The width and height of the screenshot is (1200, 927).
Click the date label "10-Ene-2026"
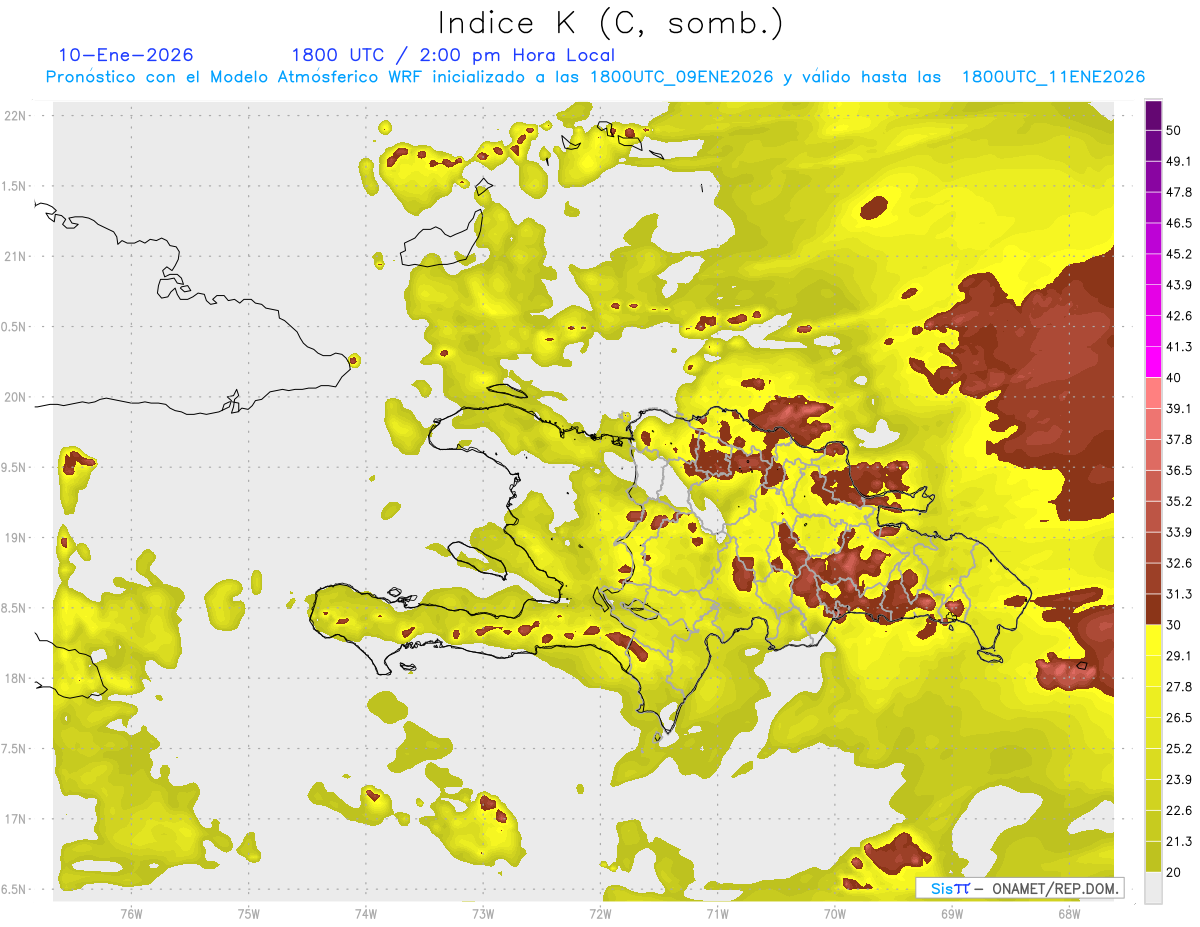(126, 55)
